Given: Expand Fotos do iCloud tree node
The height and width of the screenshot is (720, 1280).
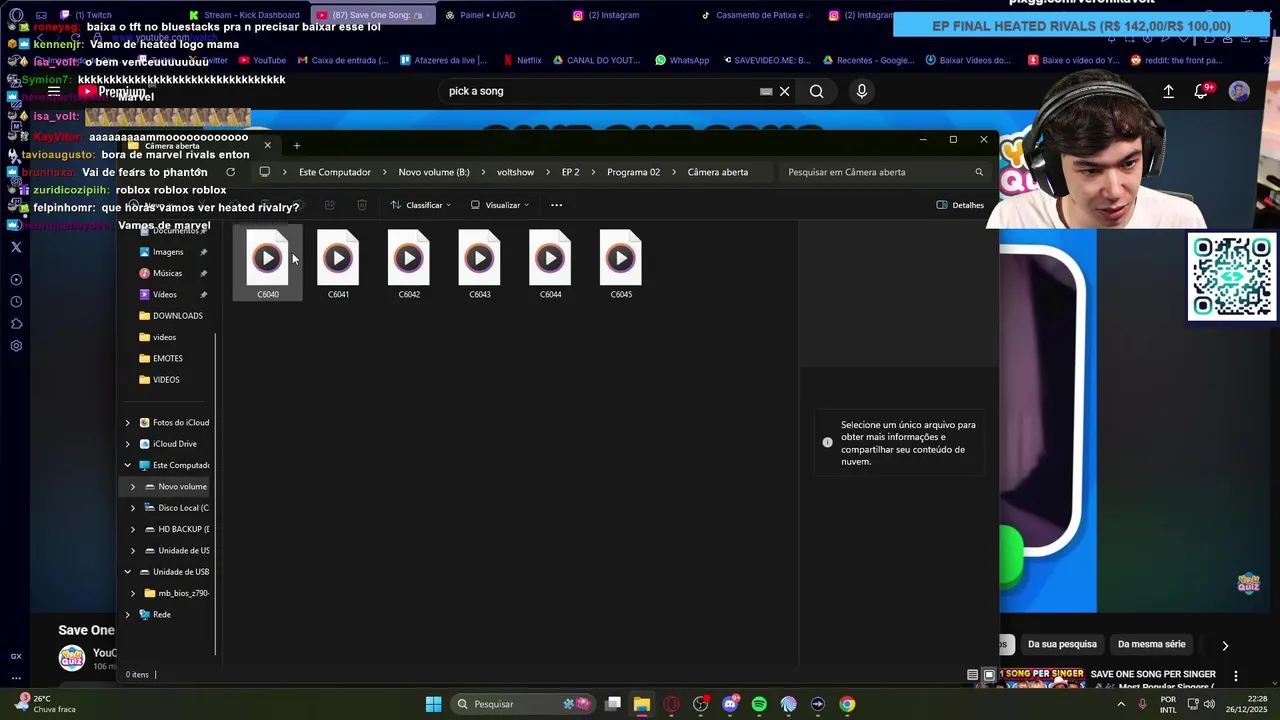Looking at the screenshot, I should click(127, 423).
